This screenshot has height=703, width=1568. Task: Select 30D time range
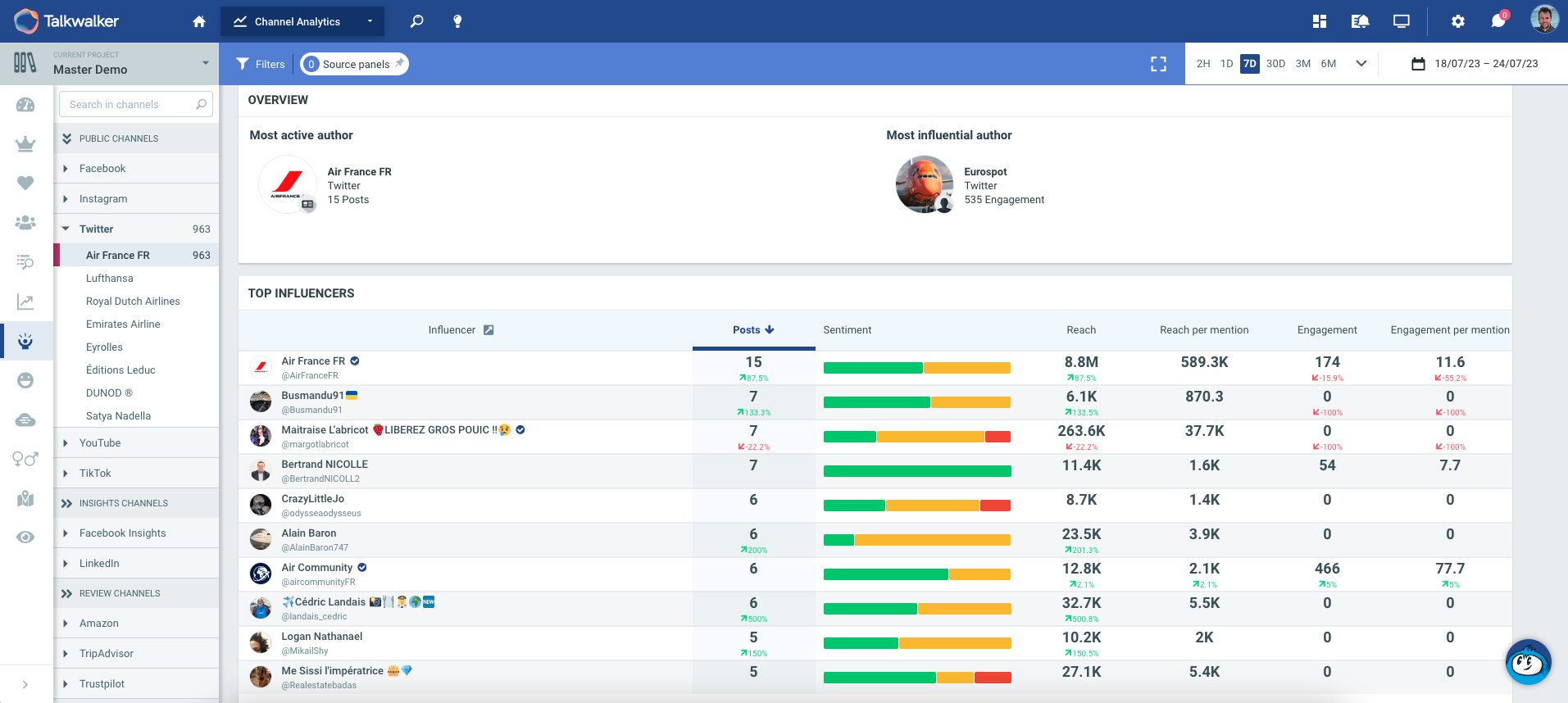click(x=1275, y=64)
